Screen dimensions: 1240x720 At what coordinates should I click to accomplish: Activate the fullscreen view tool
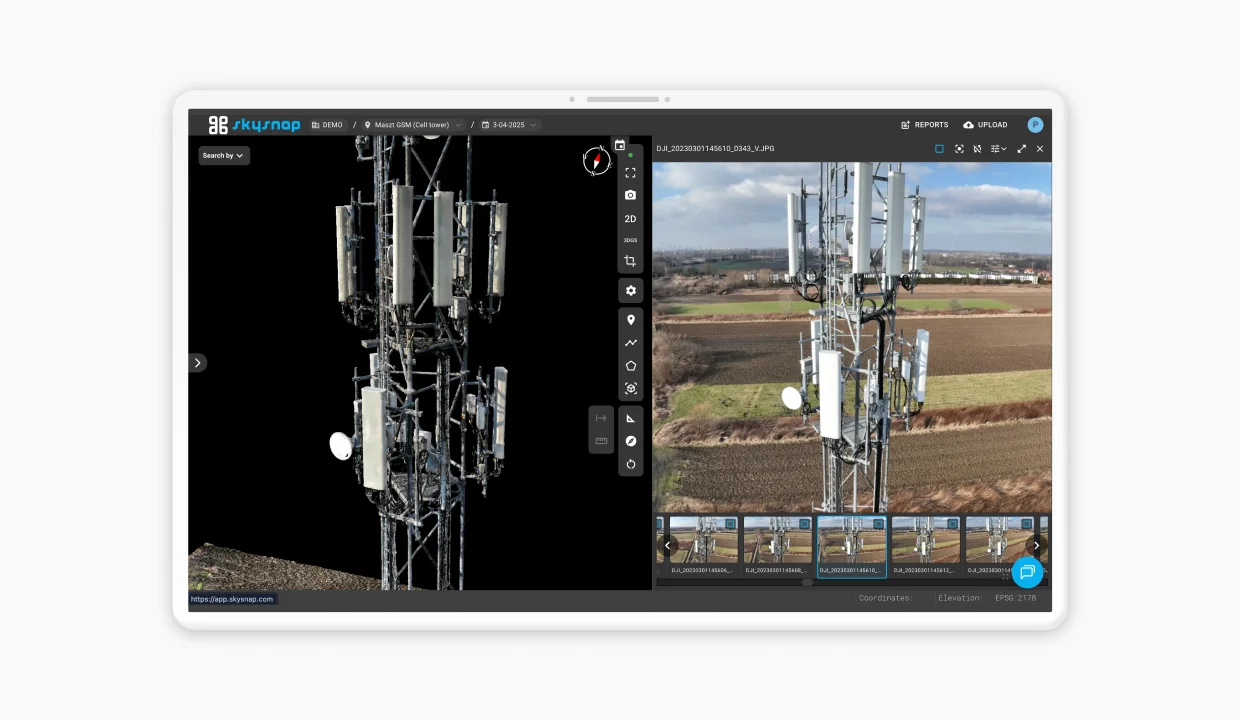pyautogui.click(x=630, y=173)
